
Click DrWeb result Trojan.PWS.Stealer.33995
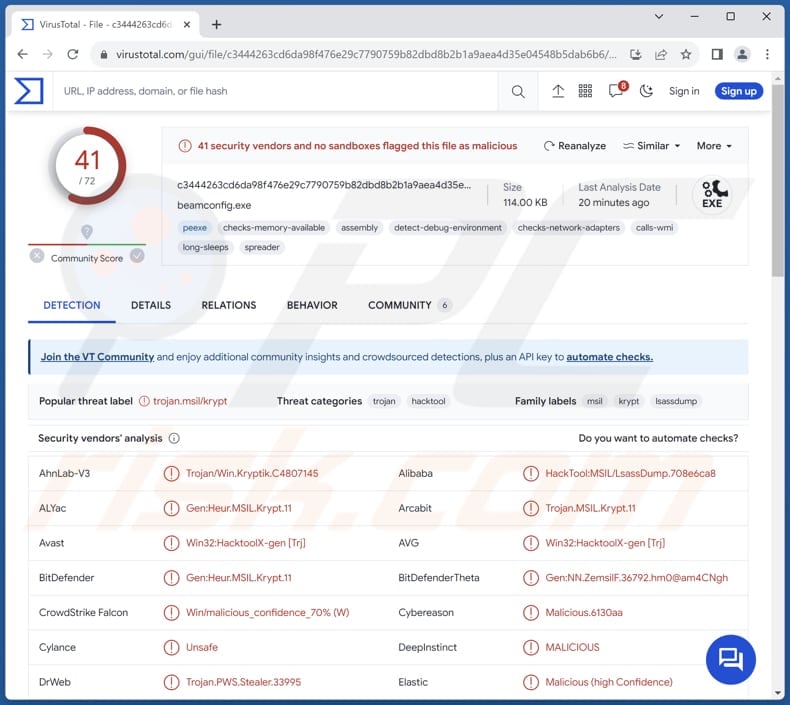(243, 682)
